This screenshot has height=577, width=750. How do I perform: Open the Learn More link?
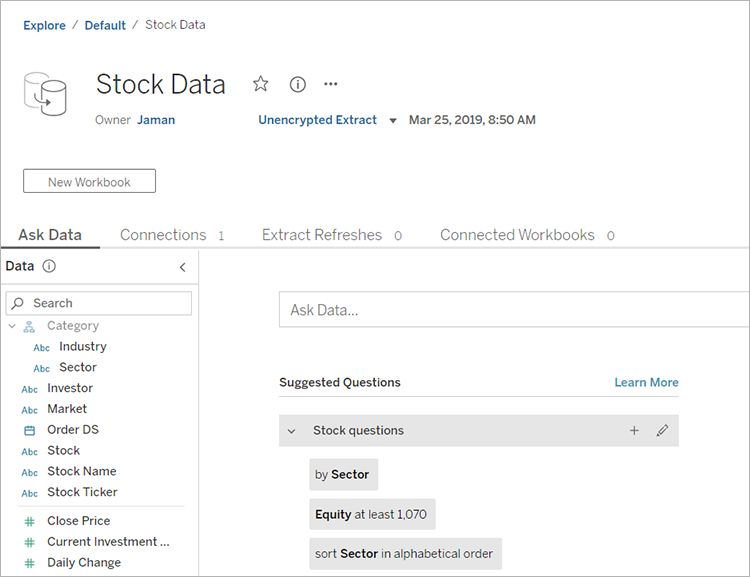click(x=646, y=382)
